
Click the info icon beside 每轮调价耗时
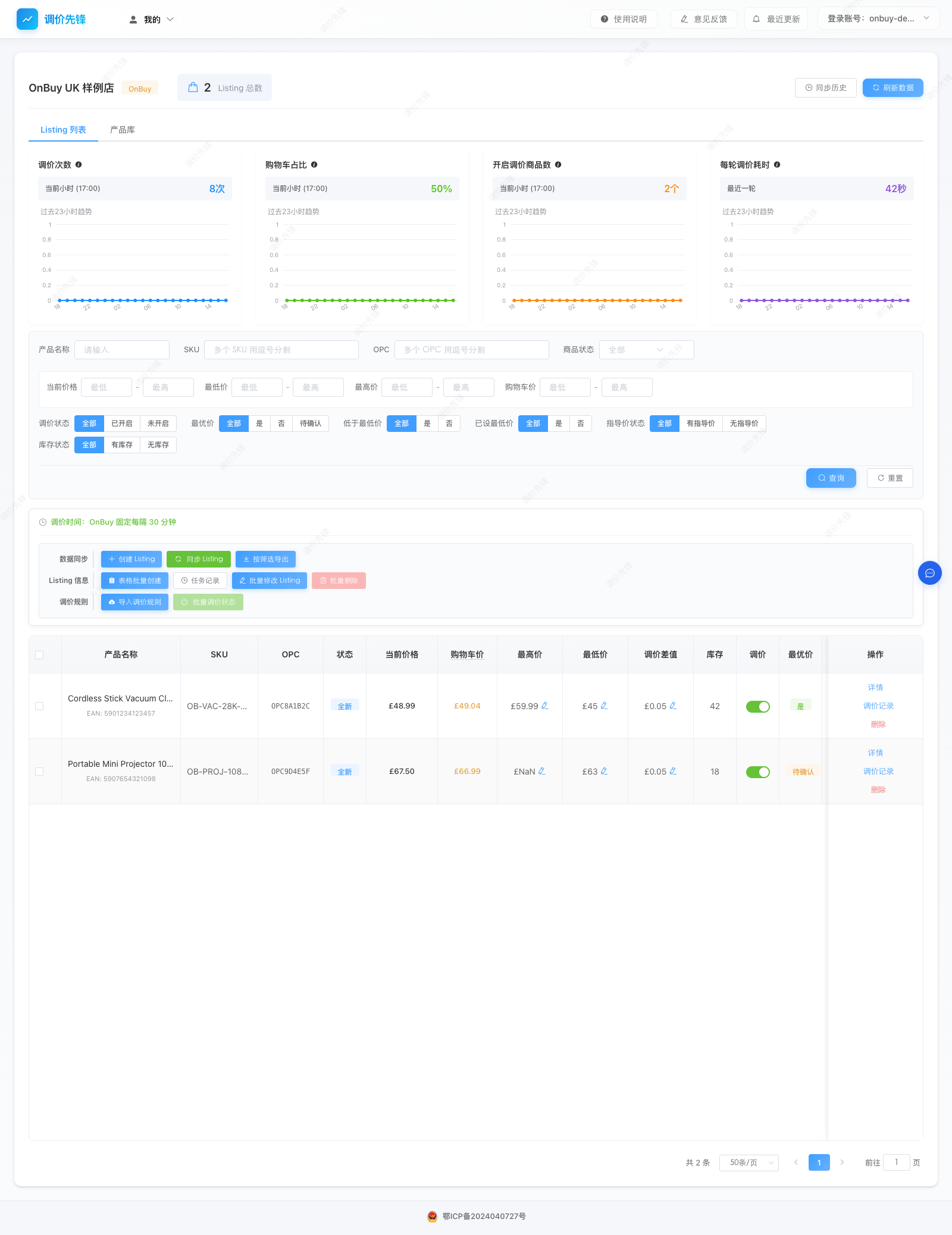777,165
